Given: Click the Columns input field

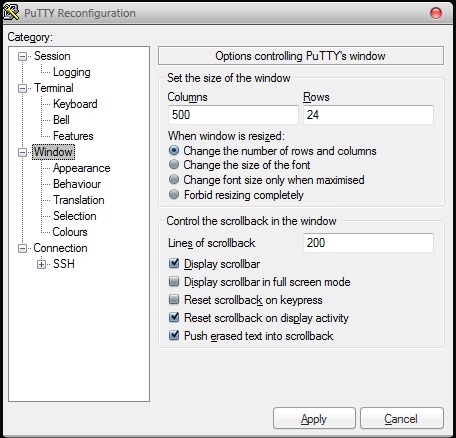Looking at the screenshot, I should pos(233,115).
